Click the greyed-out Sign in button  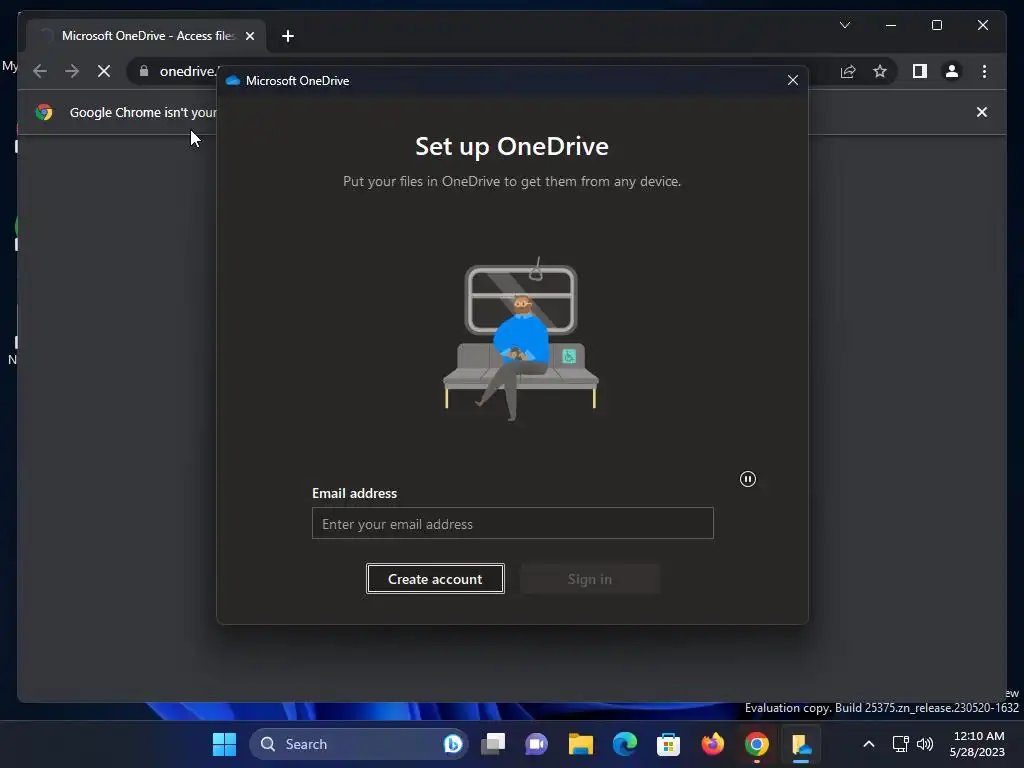pyautogui.click(x=590, y=579)
